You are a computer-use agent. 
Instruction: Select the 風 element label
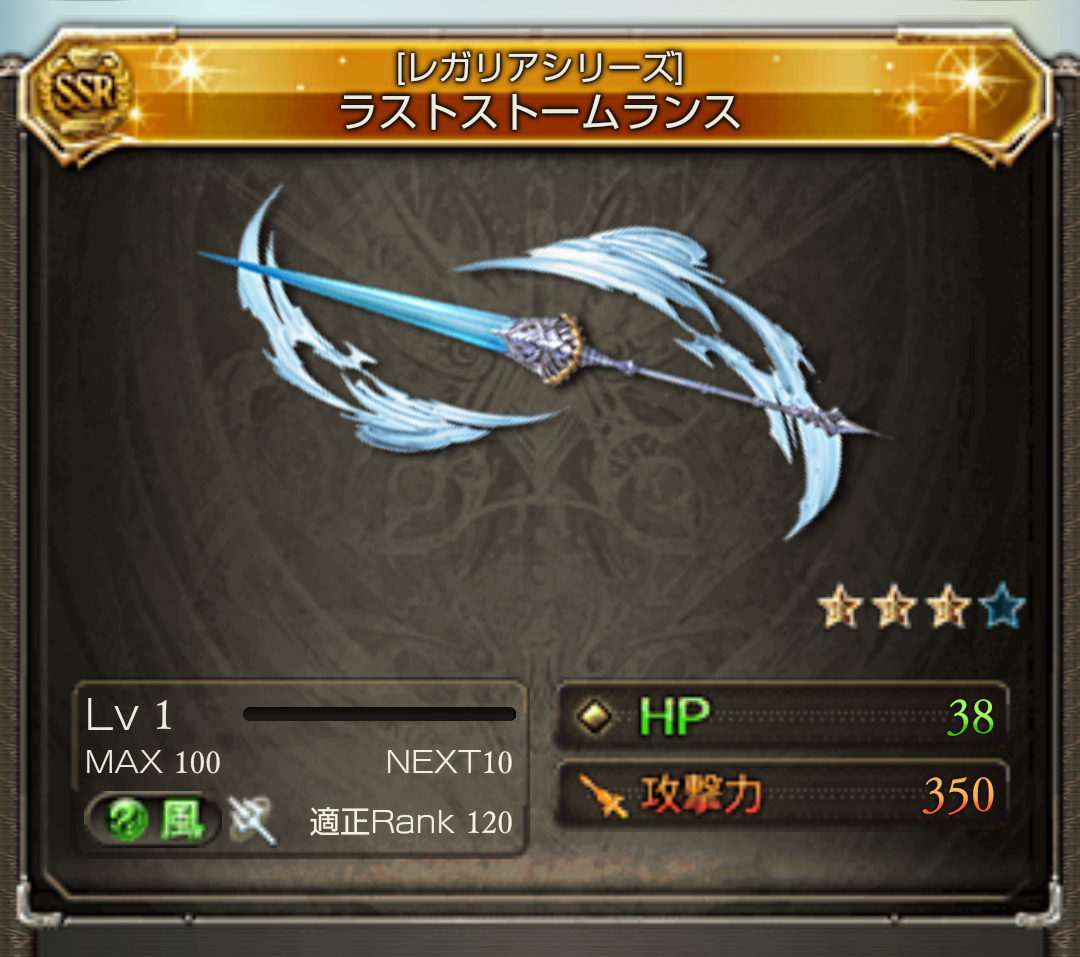(x=182, y=820)
